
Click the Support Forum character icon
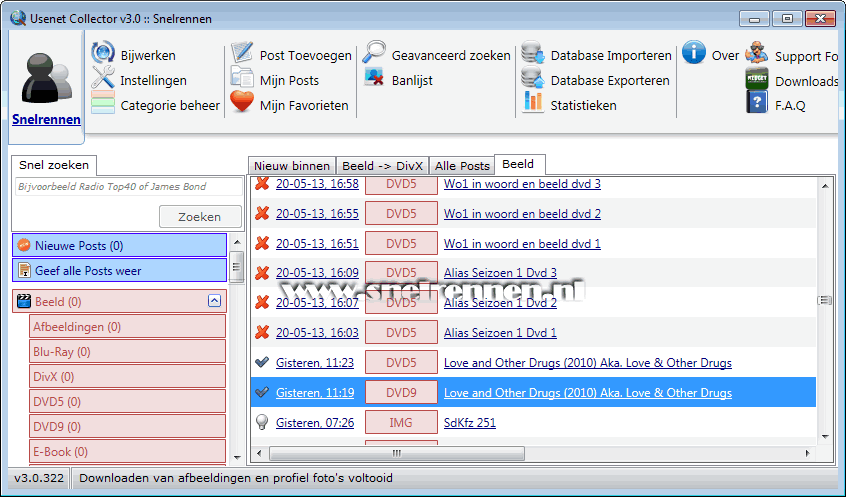[756, 53]
